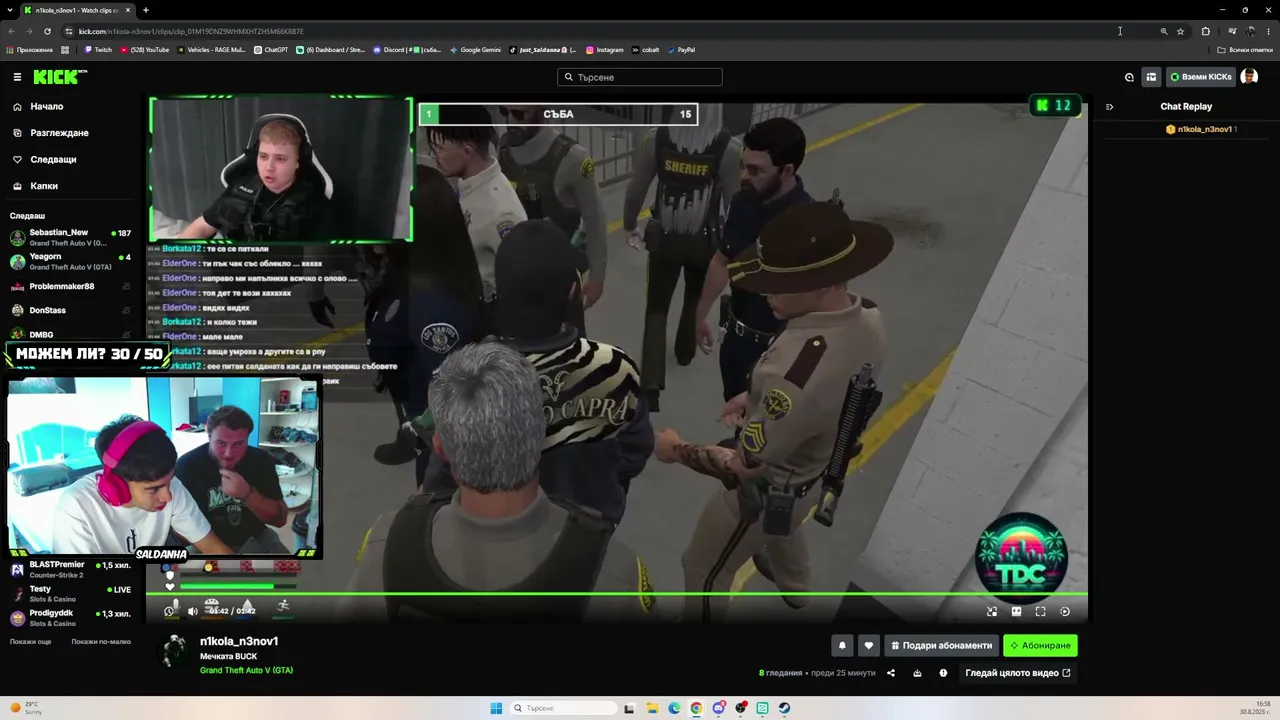Open the Windows Start menu

point(496,708)
